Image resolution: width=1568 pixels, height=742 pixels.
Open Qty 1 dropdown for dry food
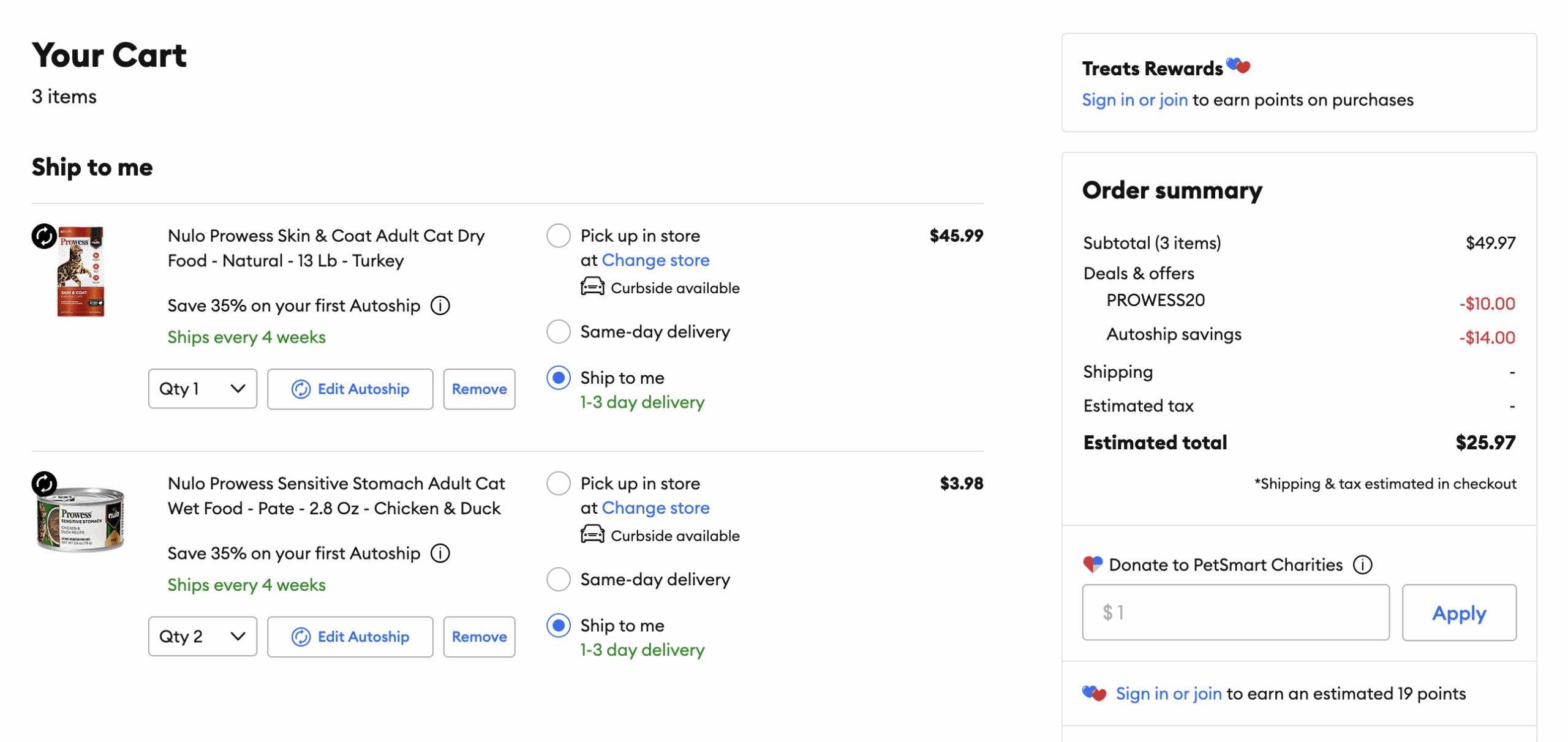tap(202, 389)
